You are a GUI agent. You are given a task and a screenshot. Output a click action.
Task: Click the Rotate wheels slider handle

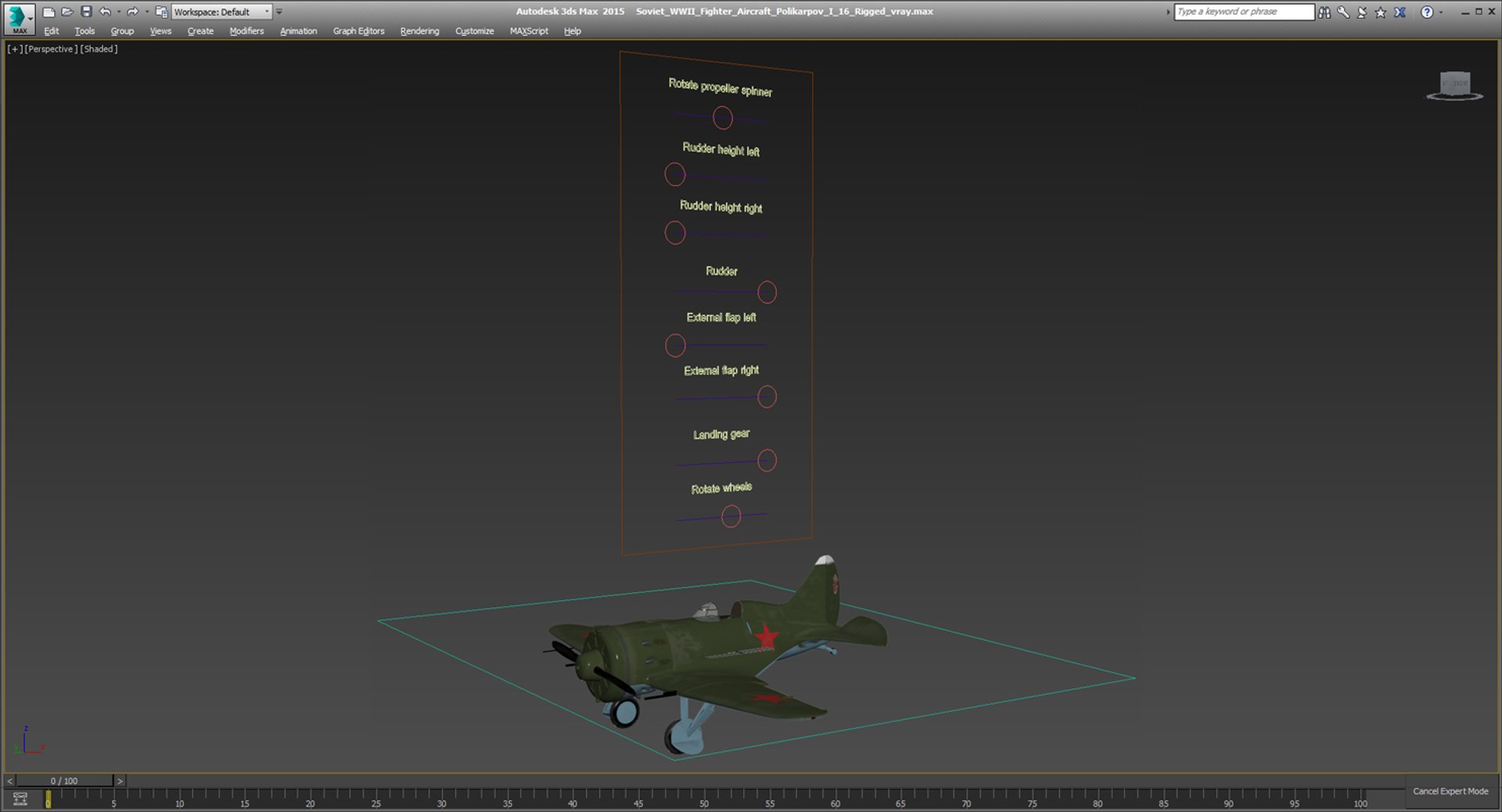(x=731, y=516)
